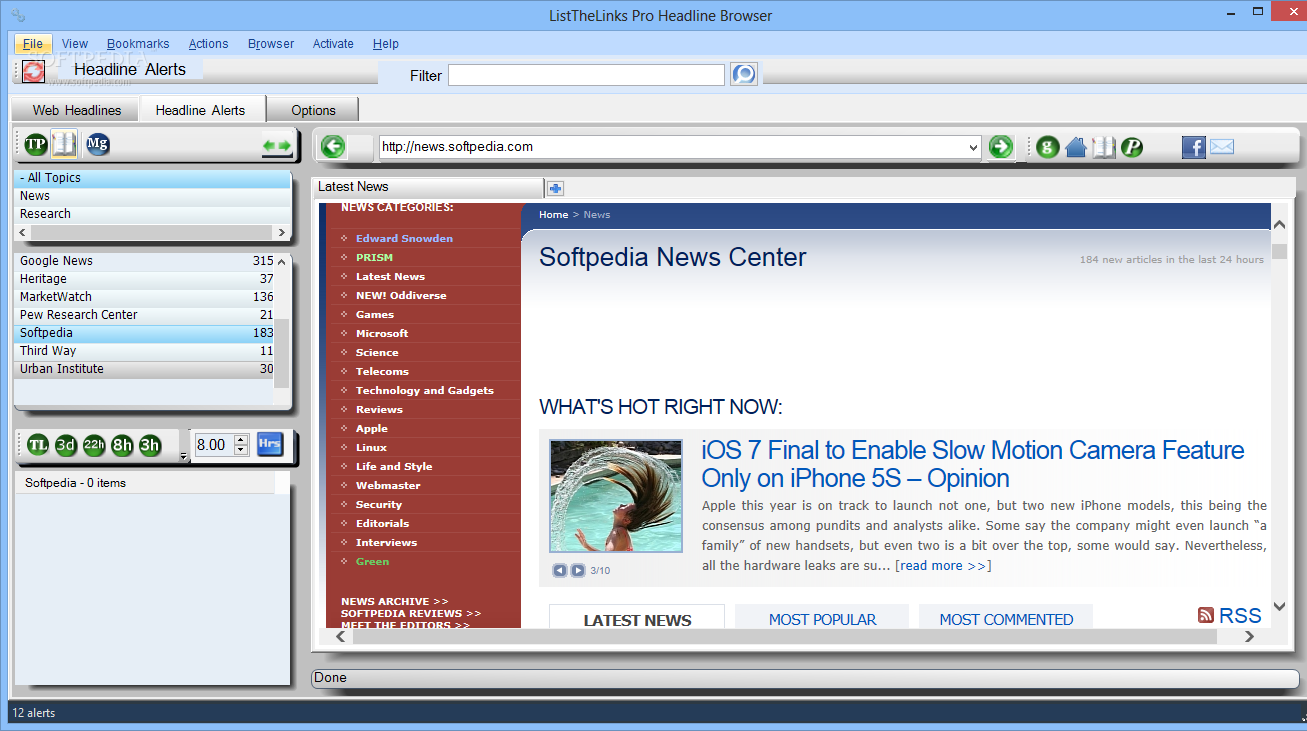The image size is (1307, 731).
Task: Open the Help menu
Action: 386,44
